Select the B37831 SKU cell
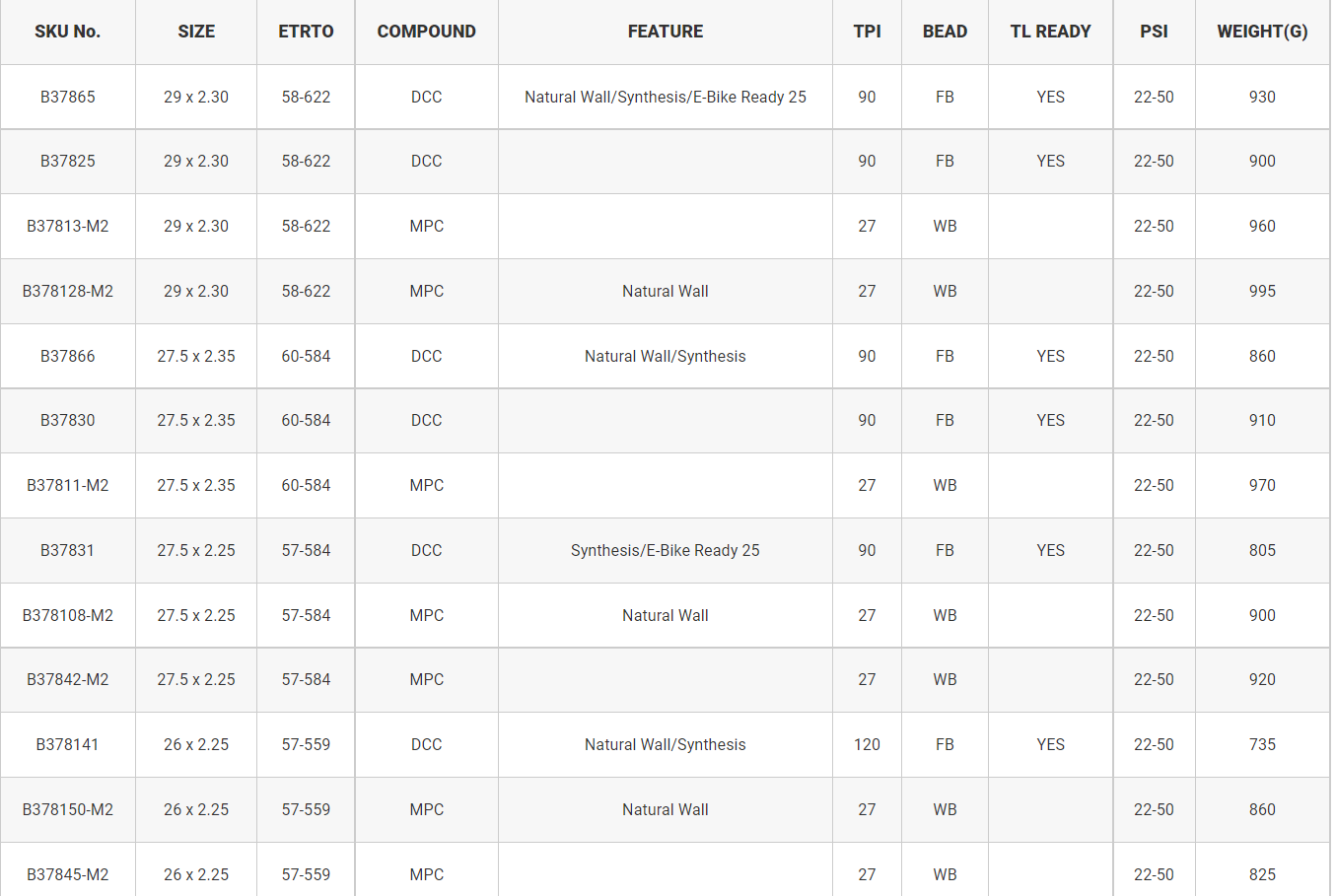Viewport: 1336px width, 896px height. click(x=67, y=550)
